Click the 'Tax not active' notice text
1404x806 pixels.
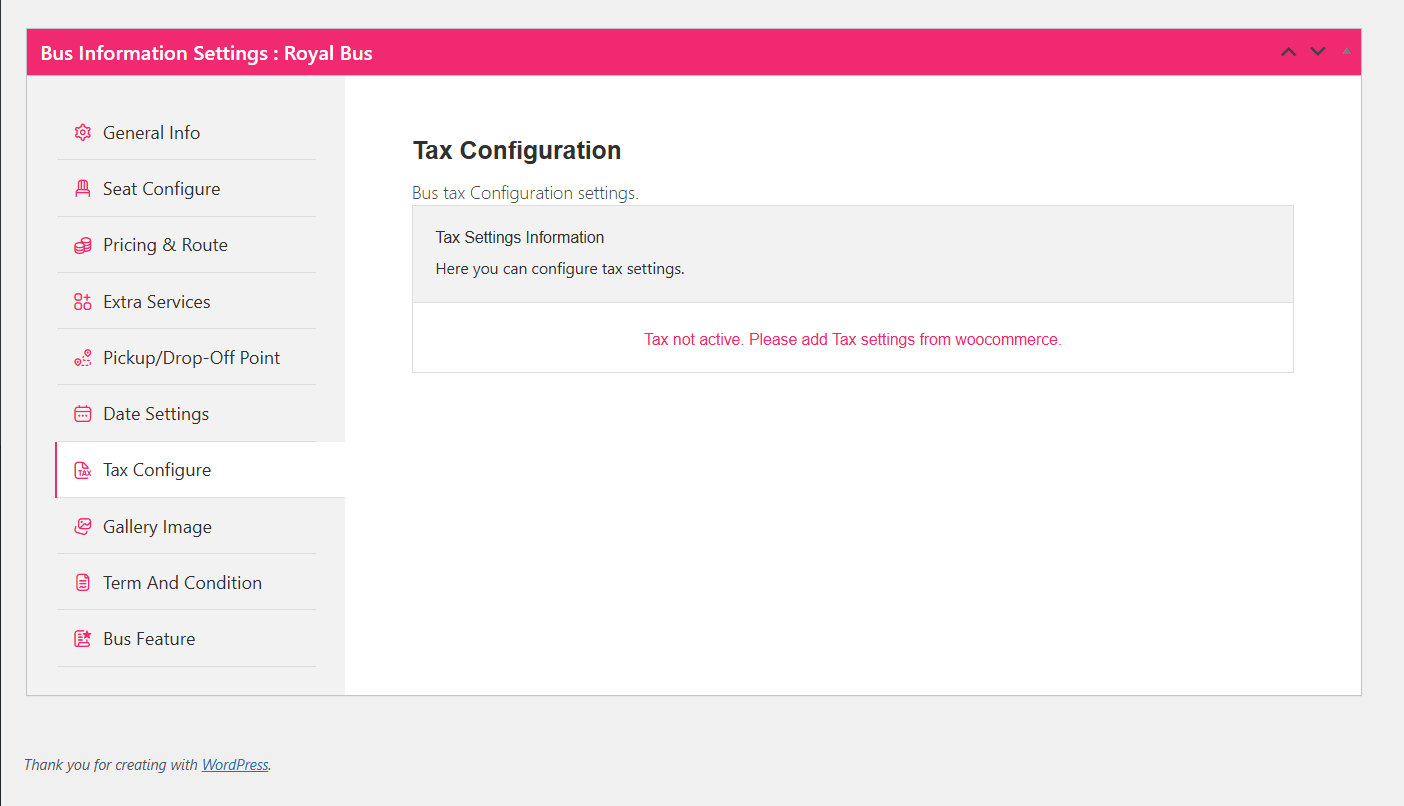pyautogui.click(x=852, y=340)
